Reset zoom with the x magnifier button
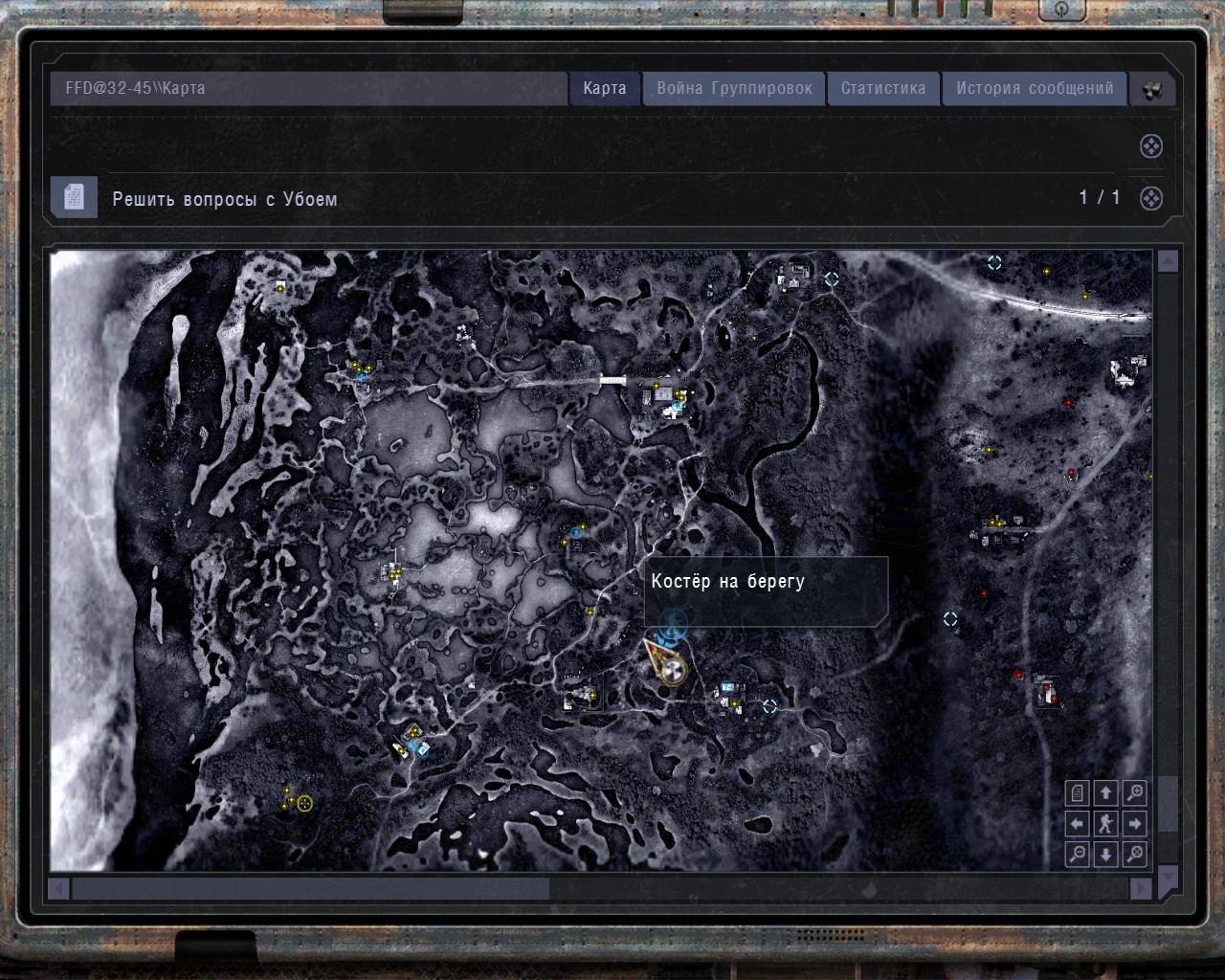1225x980 pixels. click(x=1135, y=853)
